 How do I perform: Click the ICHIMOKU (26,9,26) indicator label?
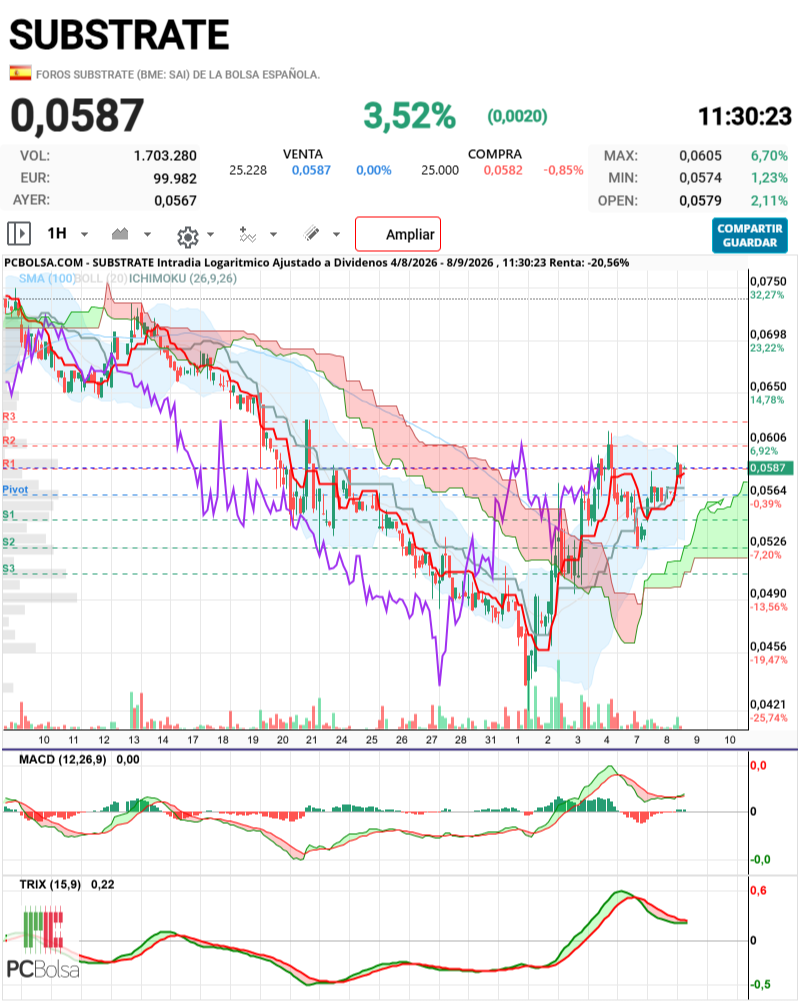coord(183,278)
